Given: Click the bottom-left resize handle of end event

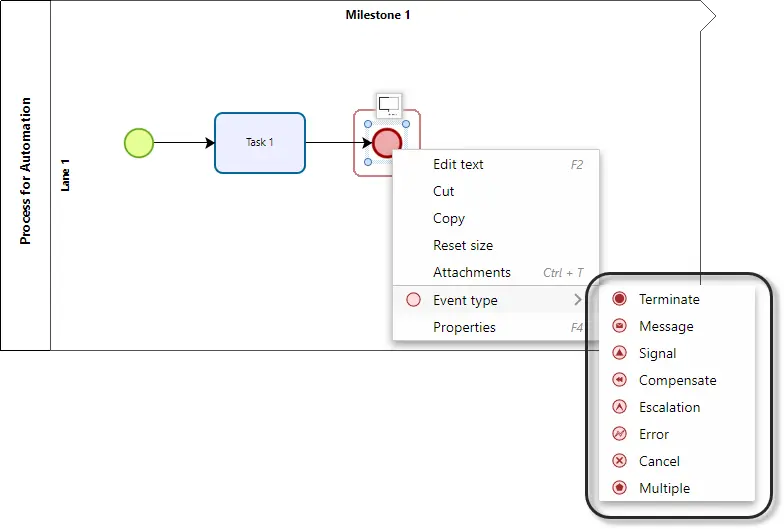Looking at the screenshot, I should pyautogui.click(x=368, y=162).
